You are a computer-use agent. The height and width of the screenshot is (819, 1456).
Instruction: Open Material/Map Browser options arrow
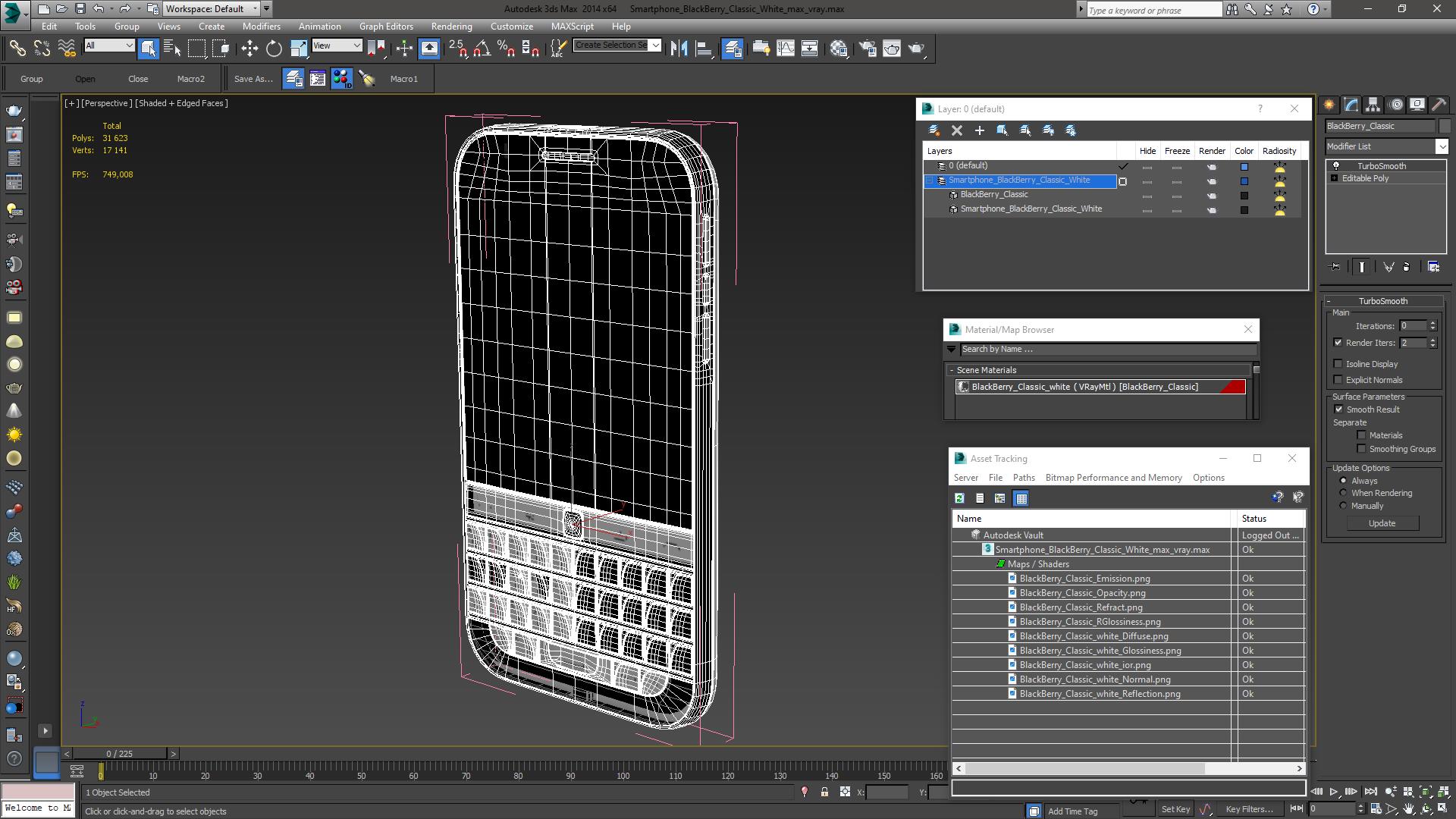951,350
